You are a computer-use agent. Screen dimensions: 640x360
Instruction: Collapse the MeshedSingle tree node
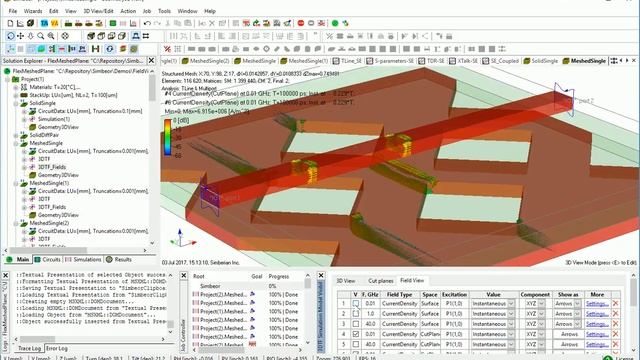(x=16, y=143)
